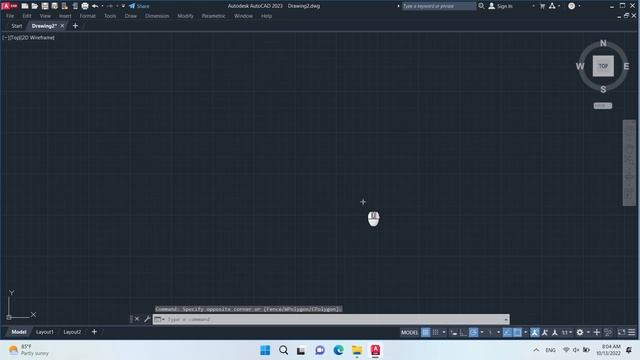The height and width of the screenshot is (360, 640).
Task: Click the search magnifier icon in title bar
Action: tap(481, 6)
